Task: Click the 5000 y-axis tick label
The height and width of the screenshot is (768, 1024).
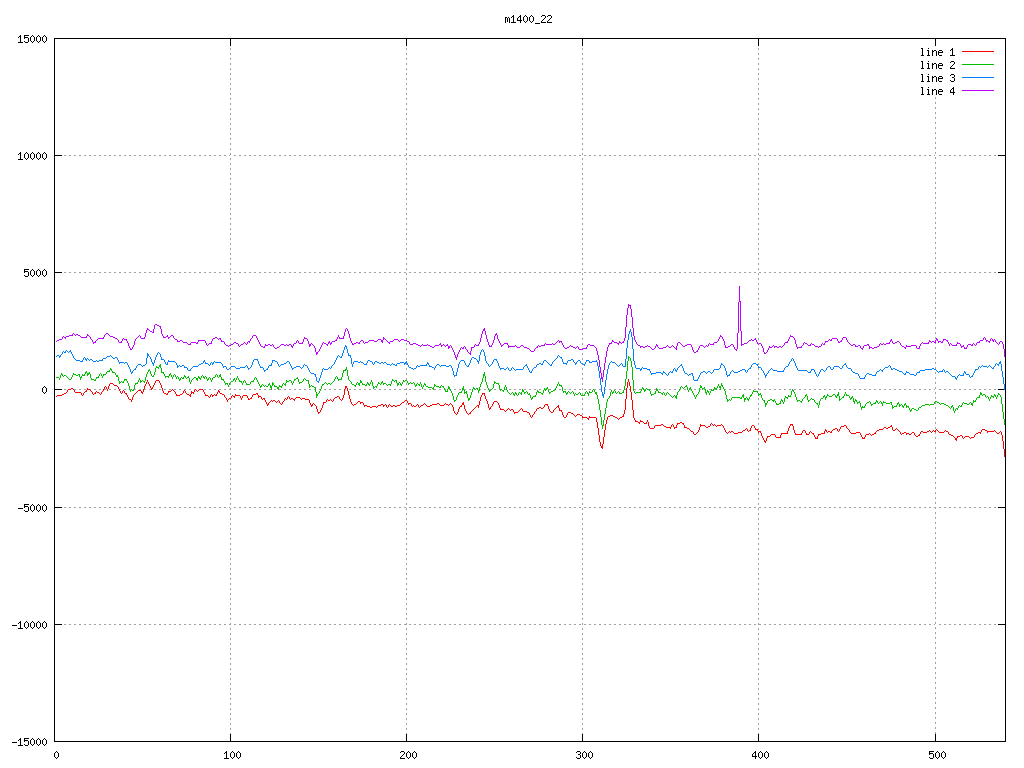Action: pos(35,273)
